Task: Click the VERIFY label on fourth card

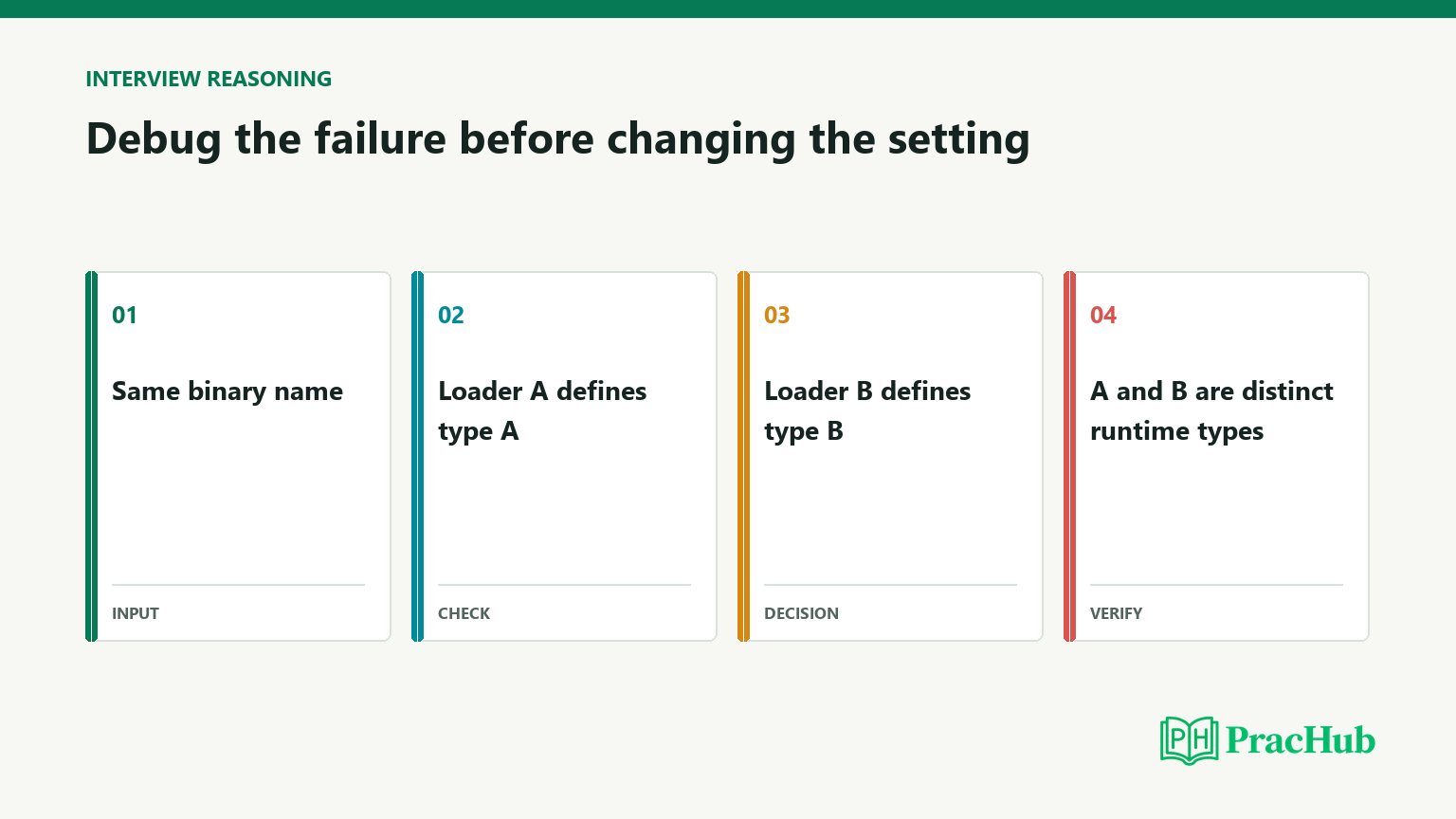Action: coord(1116,613)
